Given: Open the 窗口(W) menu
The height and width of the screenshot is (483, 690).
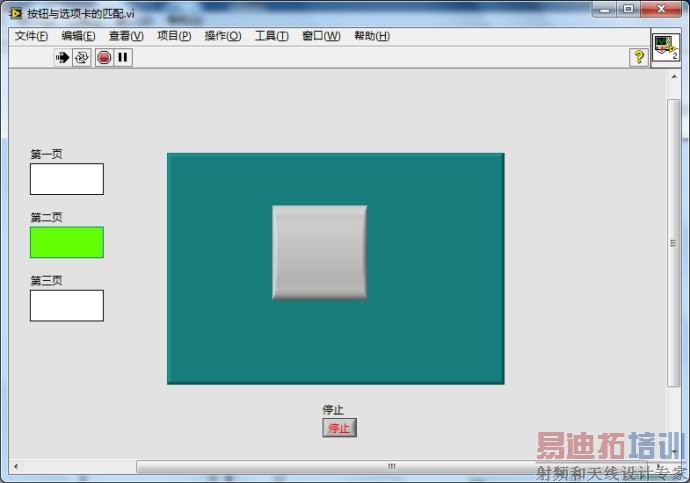Looking at the screenshot, I should click(321, 36).
